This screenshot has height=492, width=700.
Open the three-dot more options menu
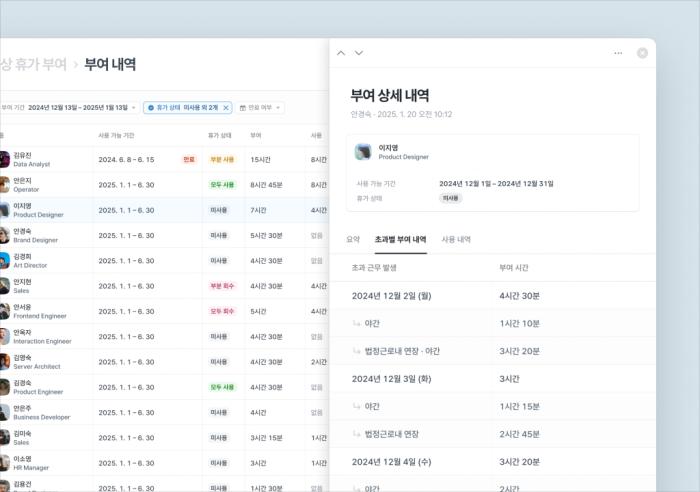618,53
